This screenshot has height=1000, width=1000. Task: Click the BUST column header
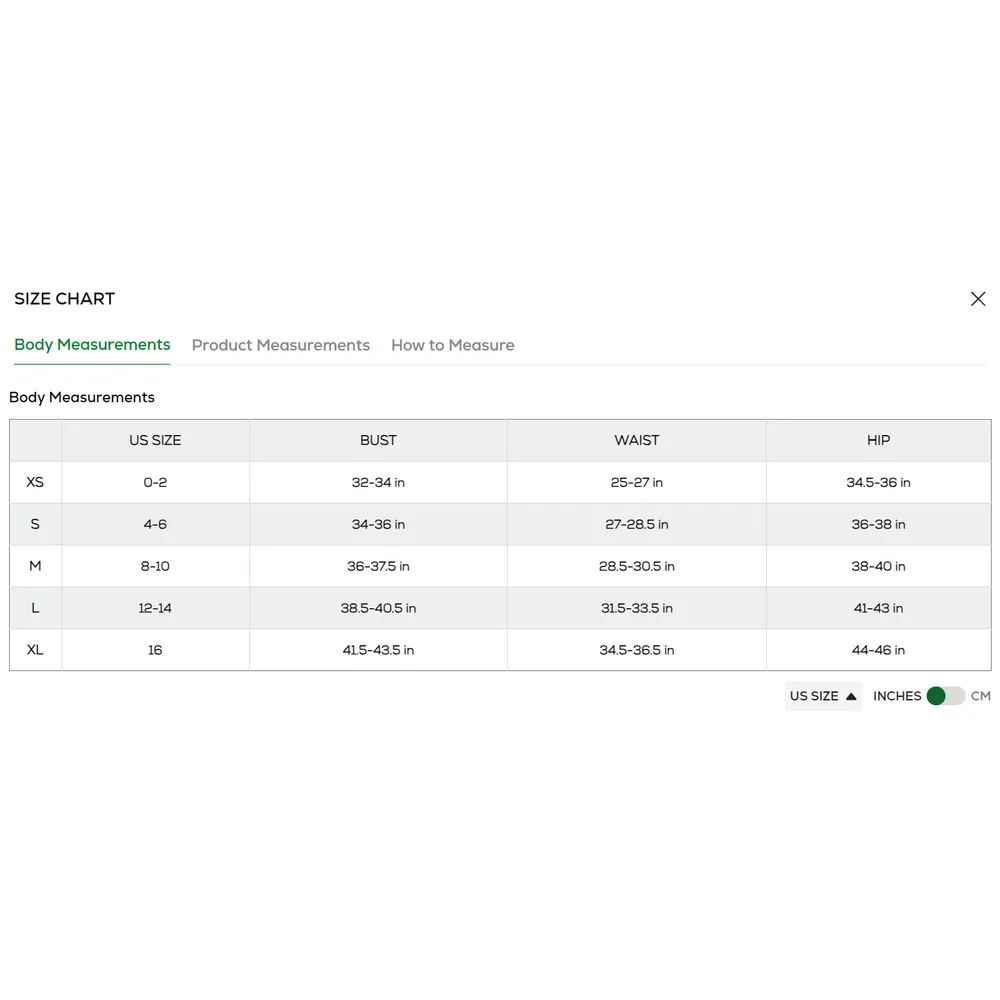pyautogui.click(x=378, y=440)
